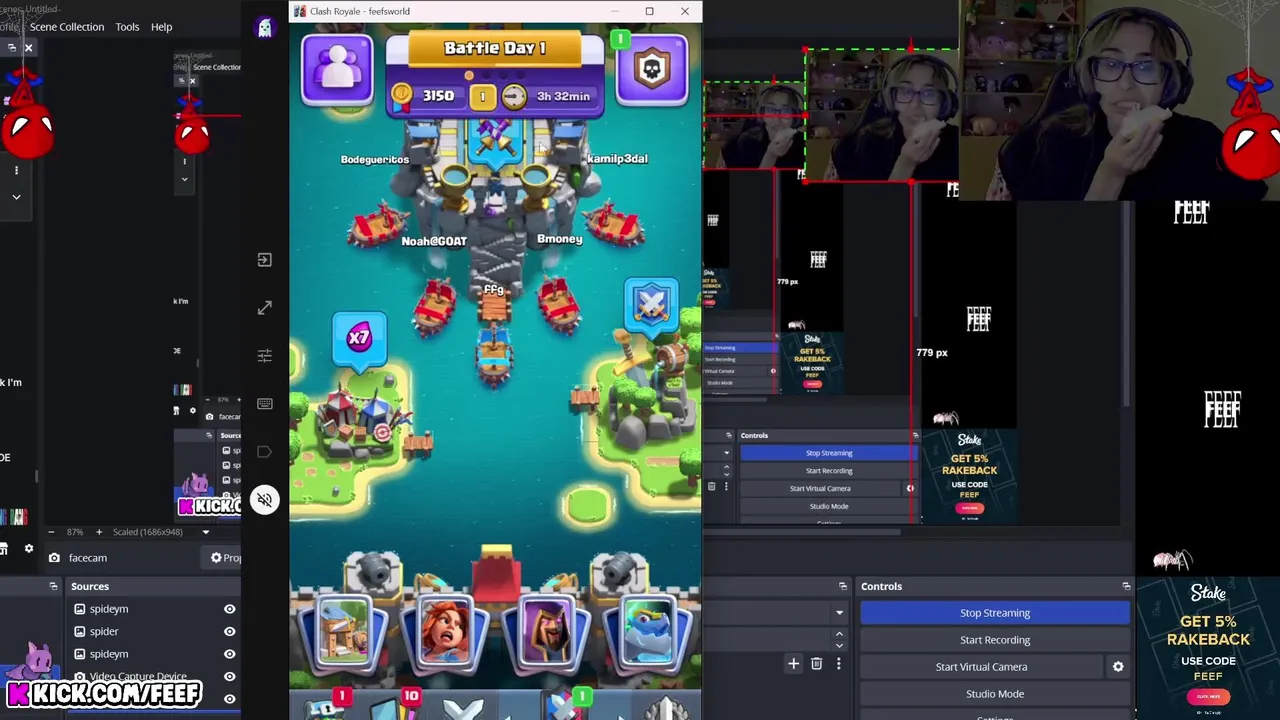Image resolution: width=1280 pixels, height=720 pixels.
Task: Click the sidebar fullscreen expand arrows icon
Action: [x=264, y=308]
